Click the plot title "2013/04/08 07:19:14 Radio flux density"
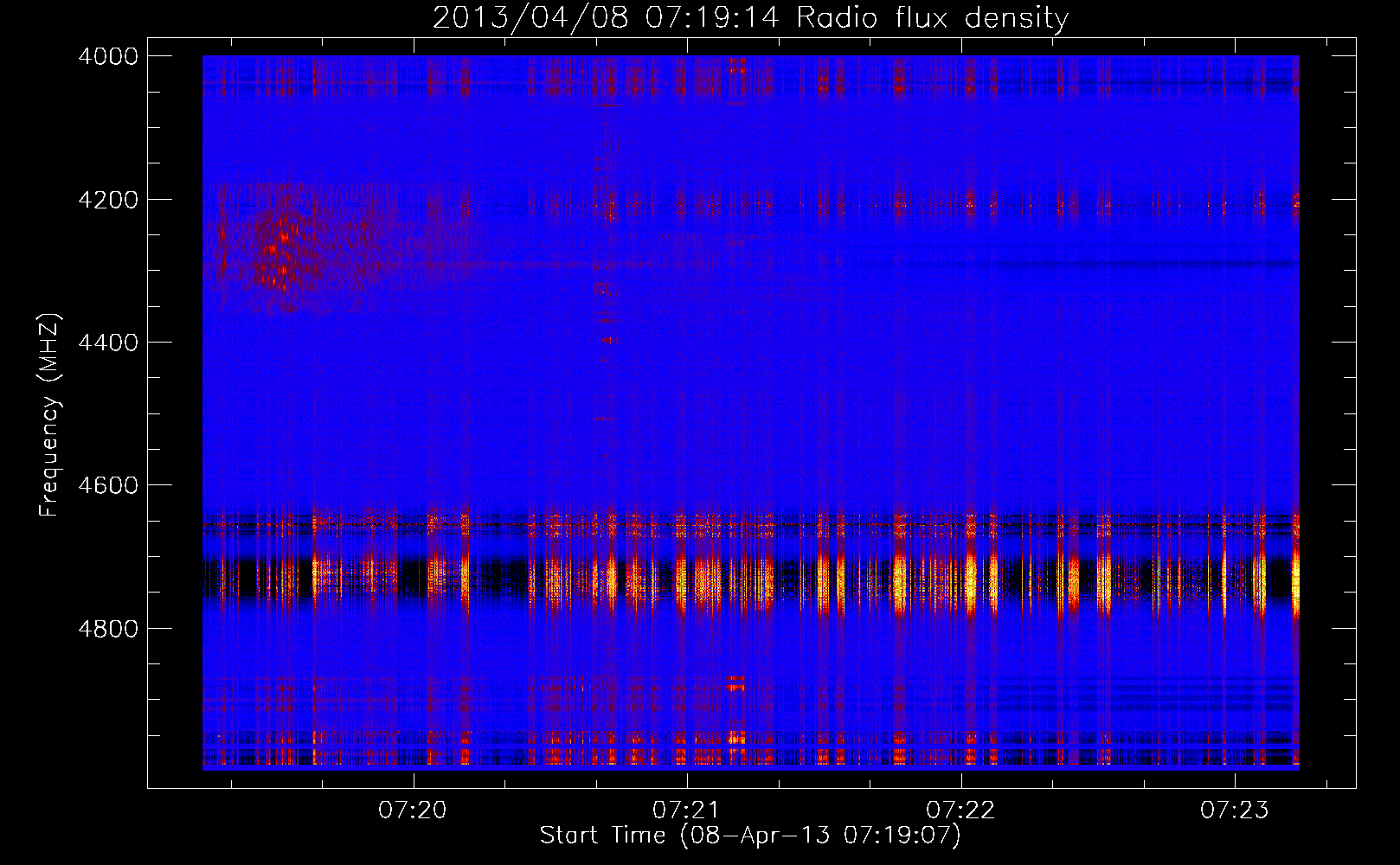The image size is (1400, 865). click(750, 17)
